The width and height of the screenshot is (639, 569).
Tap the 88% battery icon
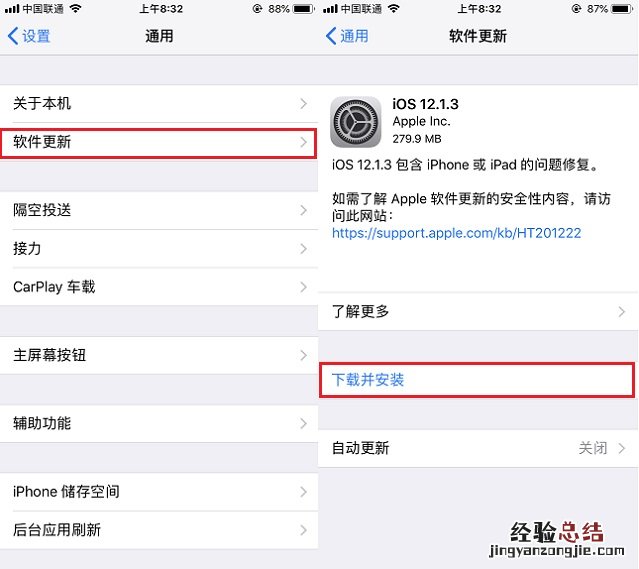click(303, 9)
